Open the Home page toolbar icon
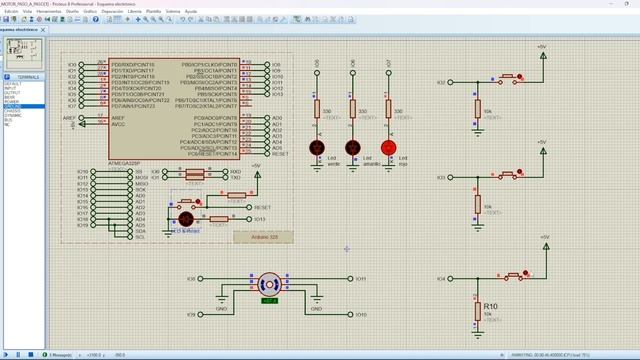The height and width of the screenshot is (360, 640). [24, 19]
